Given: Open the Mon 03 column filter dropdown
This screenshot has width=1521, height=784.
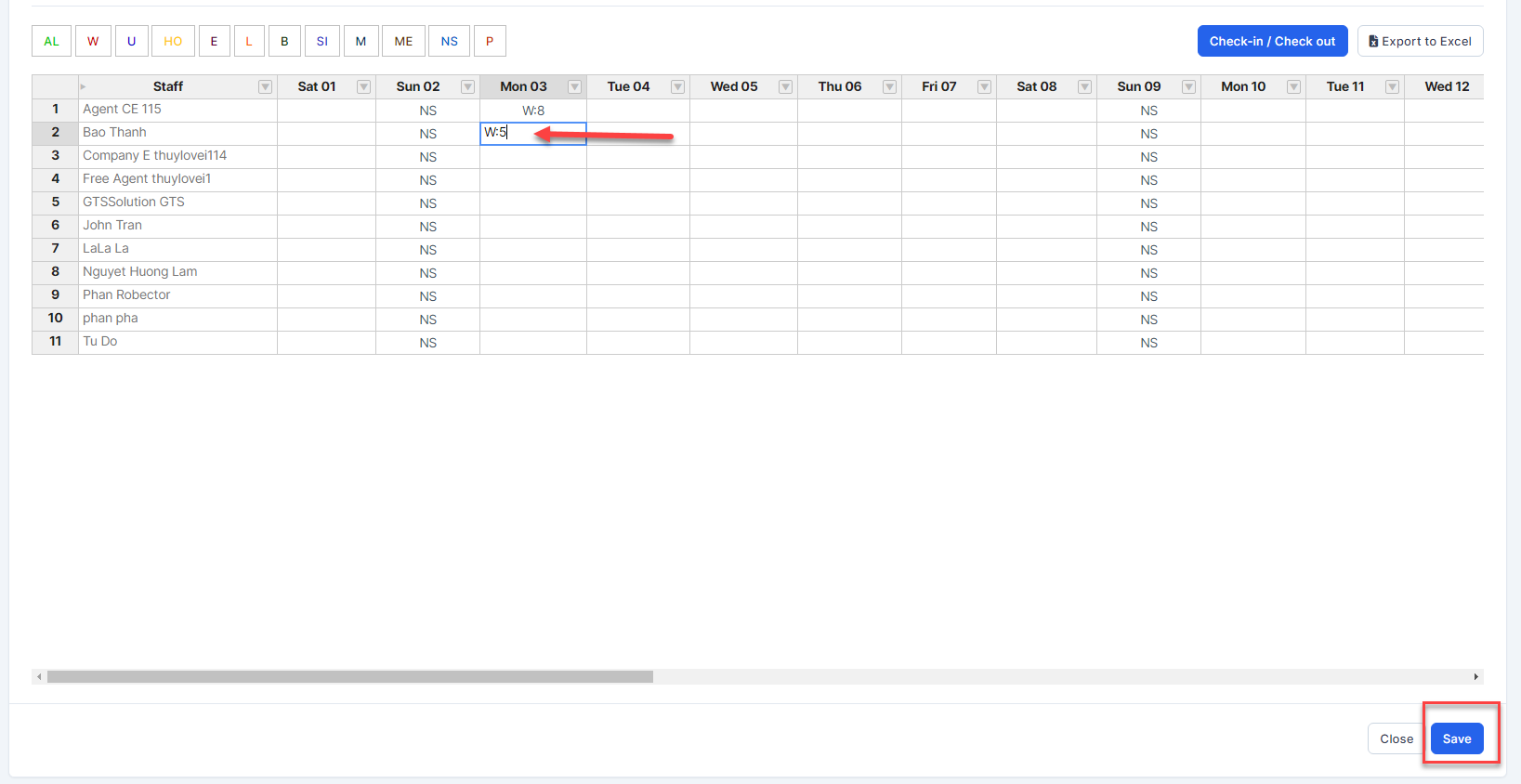Looking at the screenshot, I should (574, 86).
